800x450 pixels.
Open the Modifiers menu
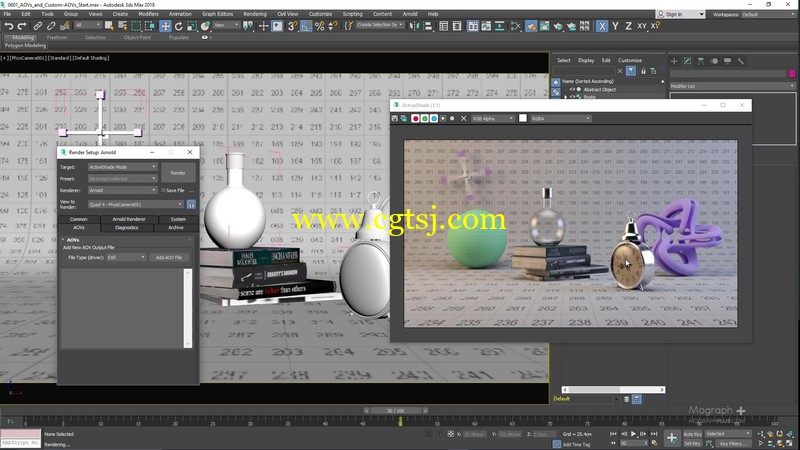pos(148,14)
